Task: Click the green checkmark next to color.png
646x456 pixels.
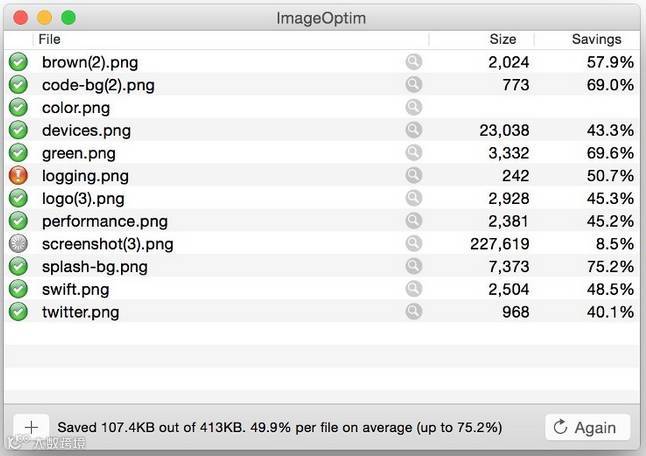Action: pos(18,107)
